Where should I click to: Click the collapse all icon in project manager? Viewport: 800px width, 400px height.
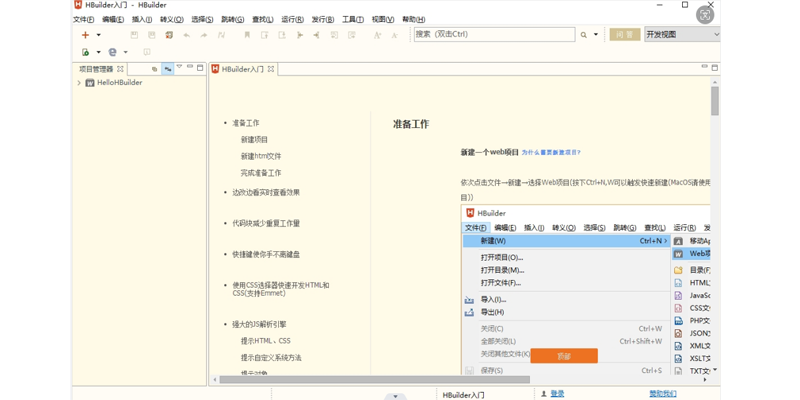(154, 69)
